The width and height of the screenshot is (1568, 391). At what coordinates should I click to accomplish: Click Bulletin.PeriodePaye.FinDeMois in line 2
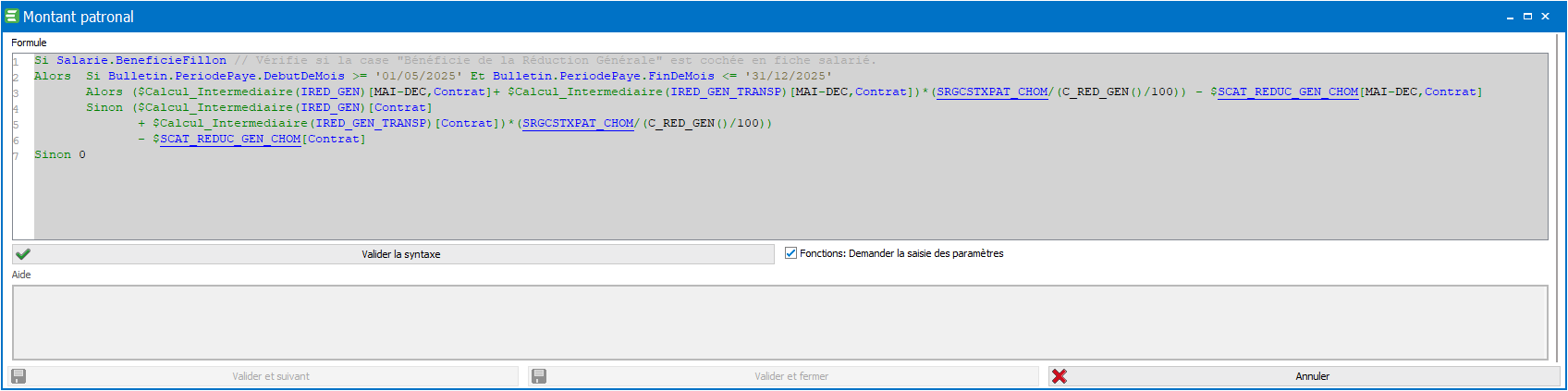604,76
